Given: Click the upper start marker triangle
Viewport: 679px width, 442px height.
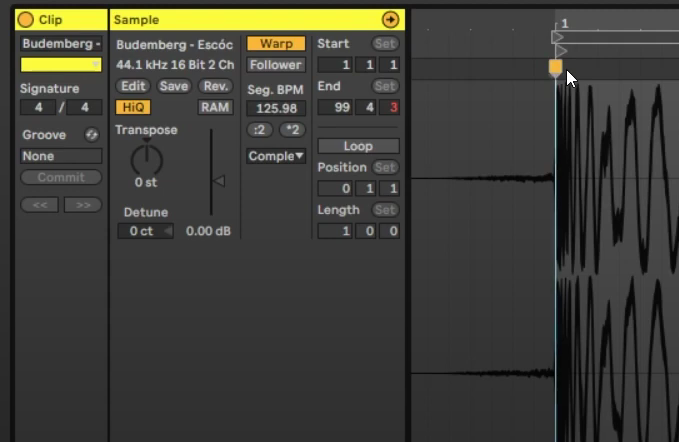Looking at the screenshot, I should (x=557, y=37).
